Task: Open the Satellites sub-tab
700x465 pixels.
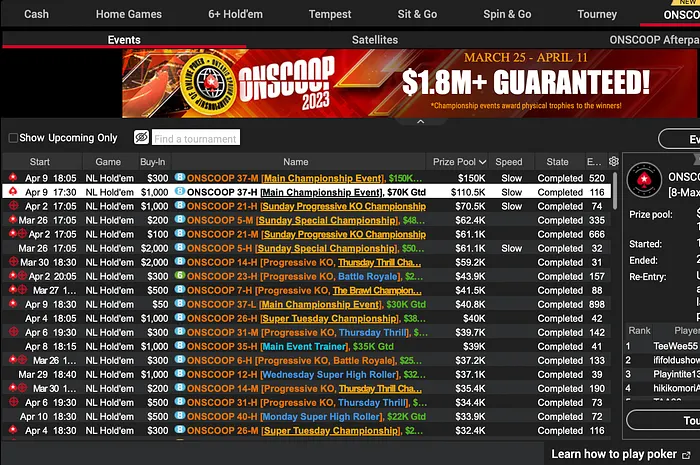Action: pyautogui.click(x=375, y=40)
